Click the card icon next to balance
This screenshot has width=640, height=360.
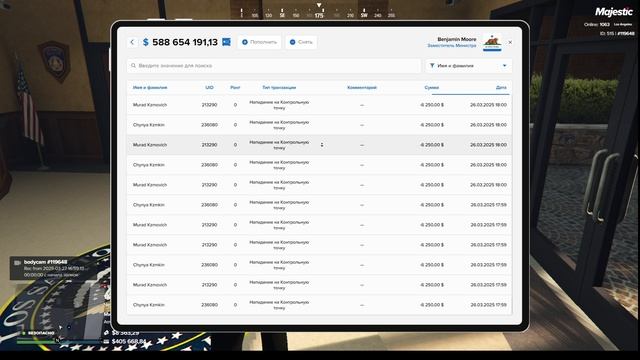tap(227, 42)
